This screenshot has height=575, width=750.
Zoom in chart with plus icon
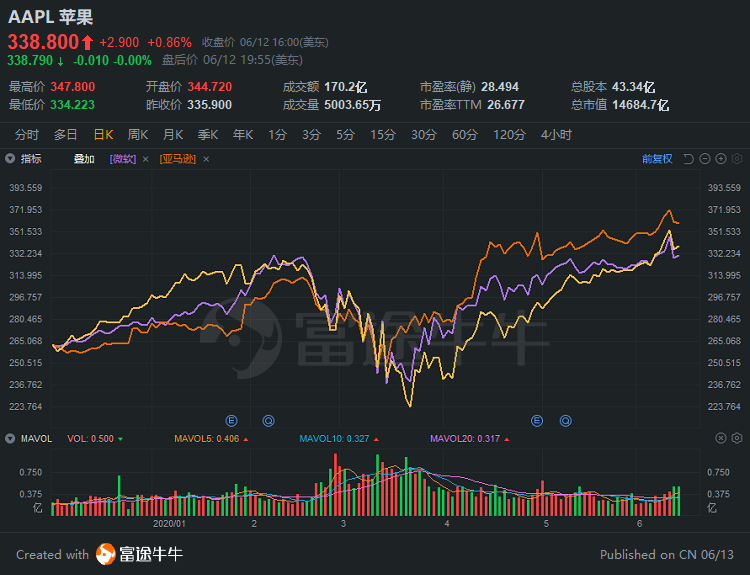coord(721,159)
